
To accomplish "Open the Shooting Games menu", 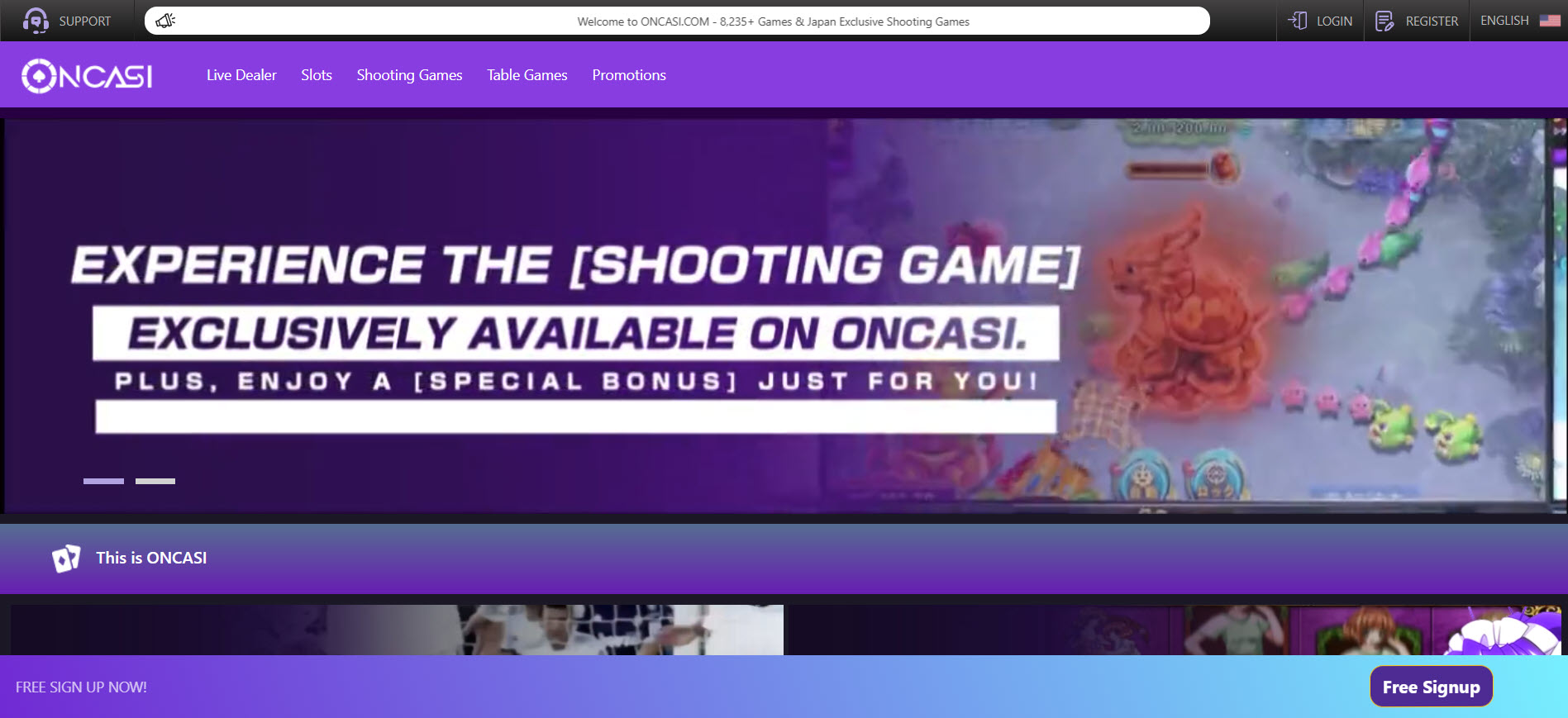I will pos(409,75).
